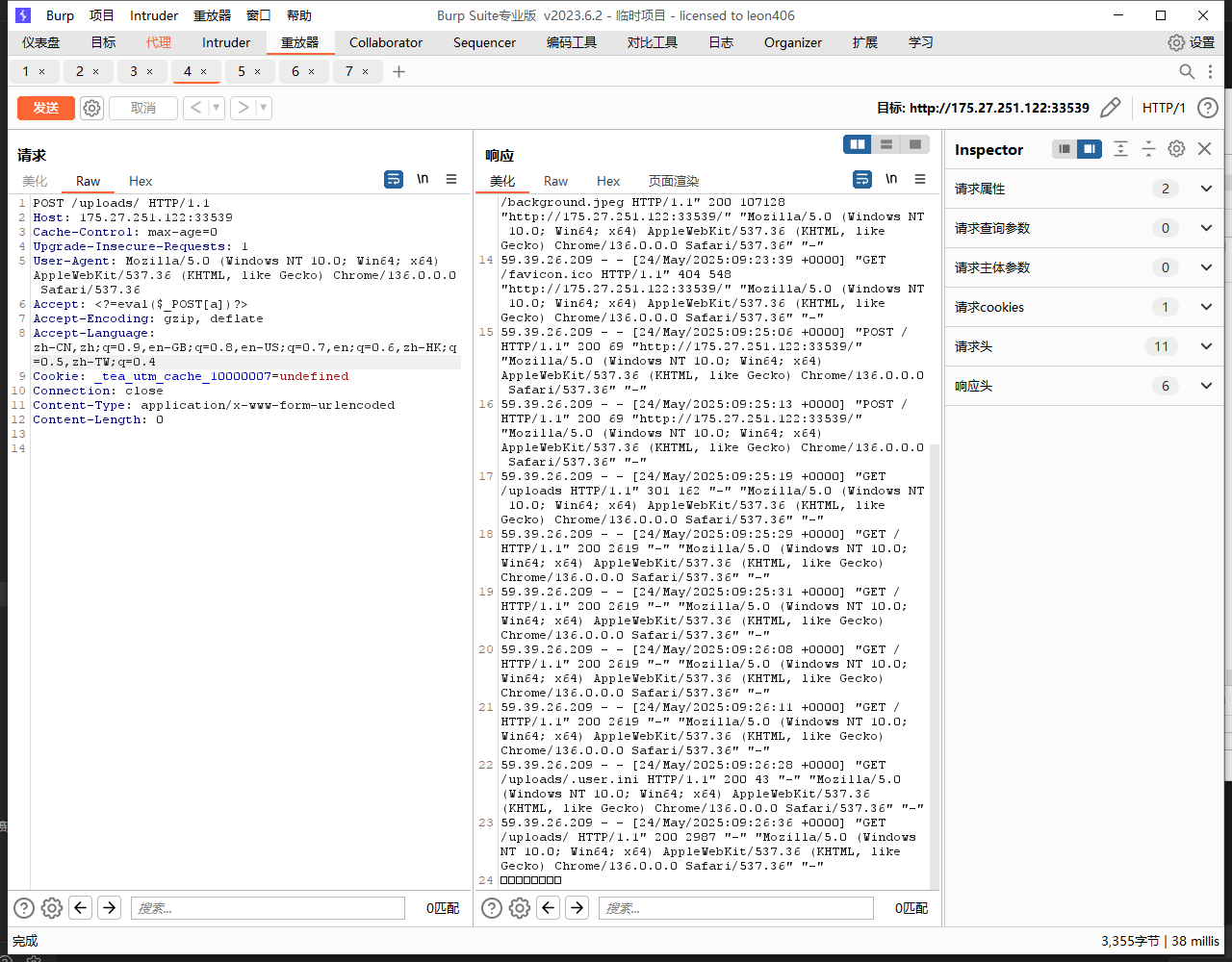Open response pane hamburger menu

click(x=920, y=179)
